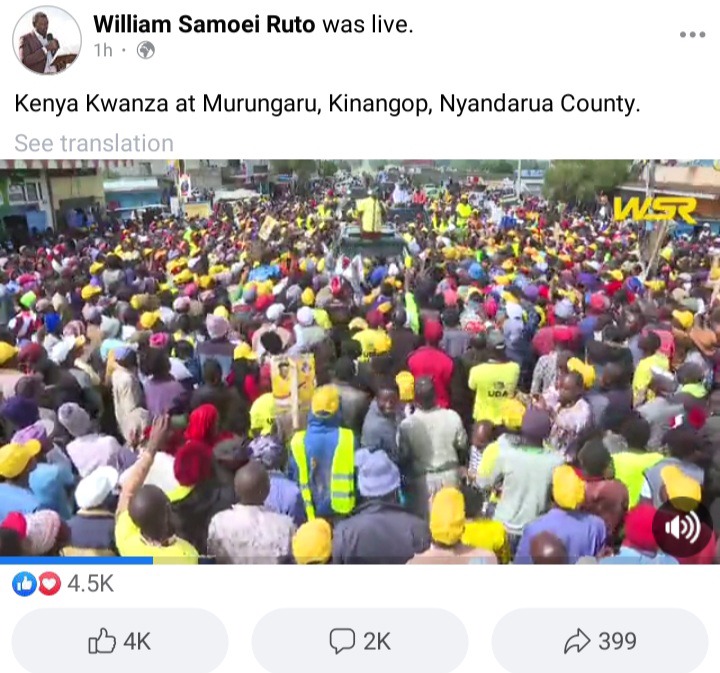
Task: Click the globe public audience icon
Action: 146,50
